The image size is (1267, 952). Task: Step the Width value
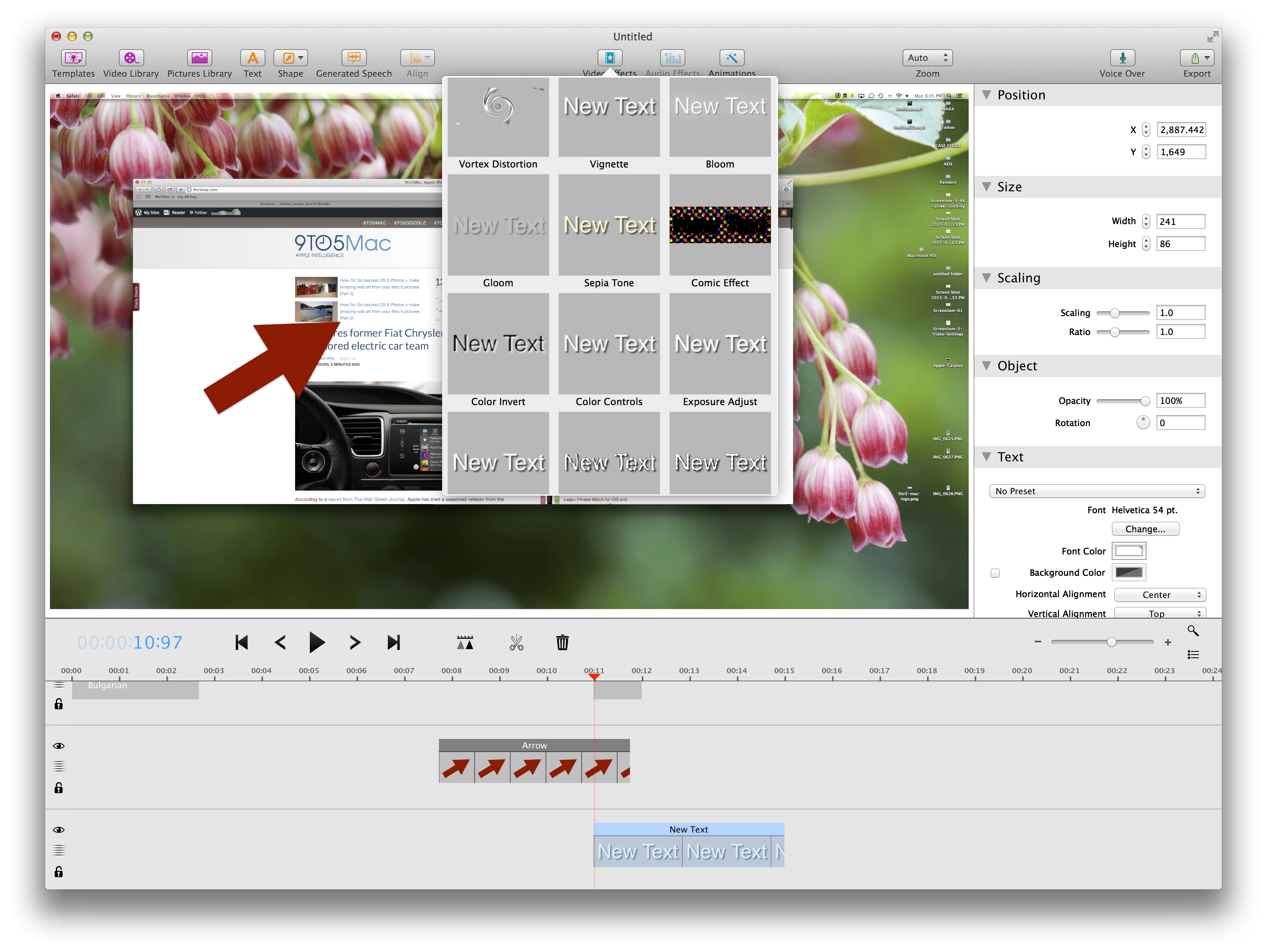[x=1146, y=221]
